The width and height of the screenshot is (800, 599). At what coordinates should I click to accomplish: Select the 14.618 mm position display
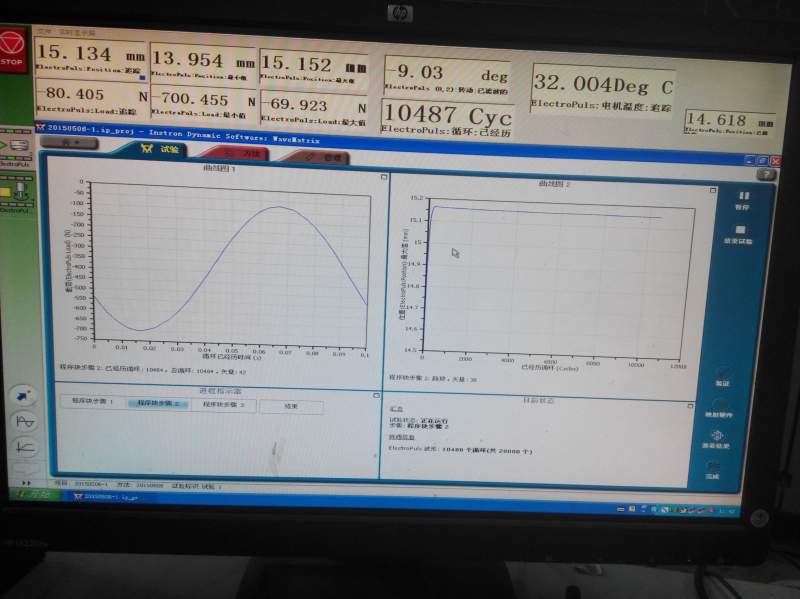coord(729,123)
